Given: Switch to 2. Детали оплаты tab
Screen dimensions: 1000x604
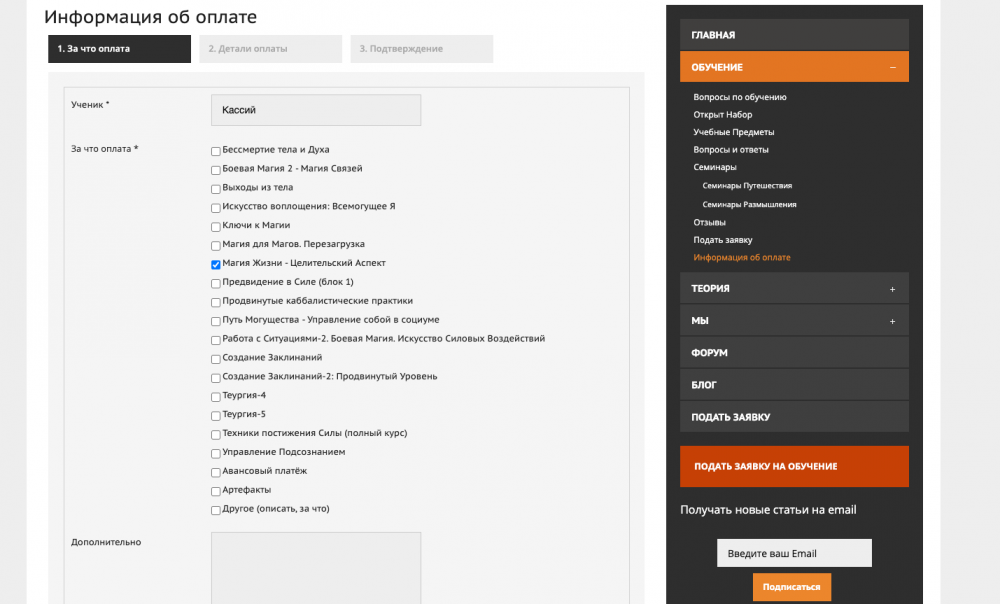Looking at the screenshot, I should [x=270, y=49].
